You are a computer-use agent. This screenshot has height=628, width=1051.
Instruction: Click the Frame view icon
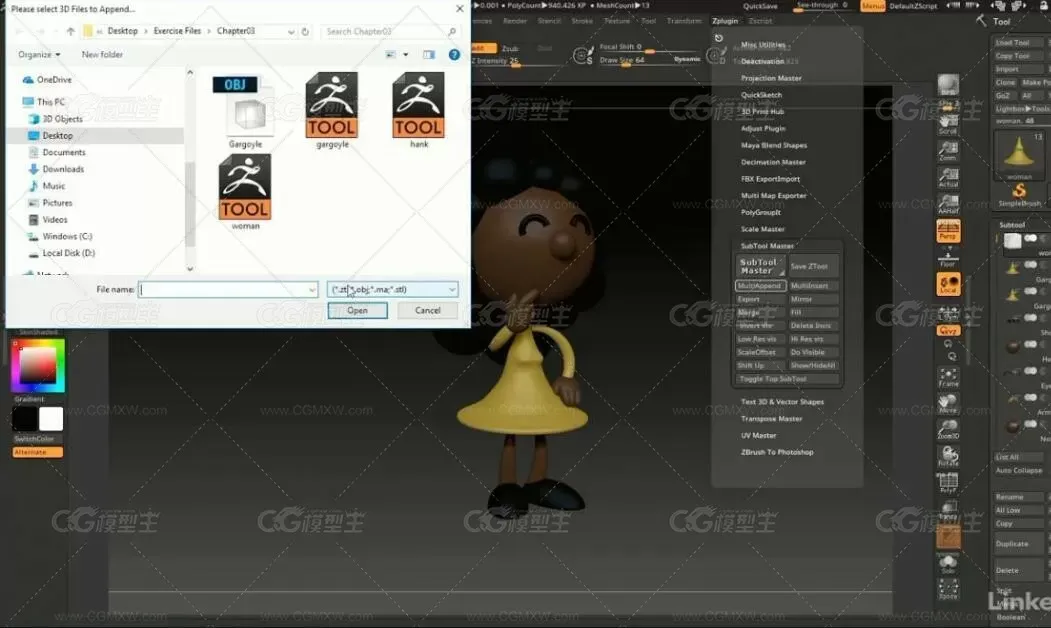pyautogui.click(x=948, y=377)
